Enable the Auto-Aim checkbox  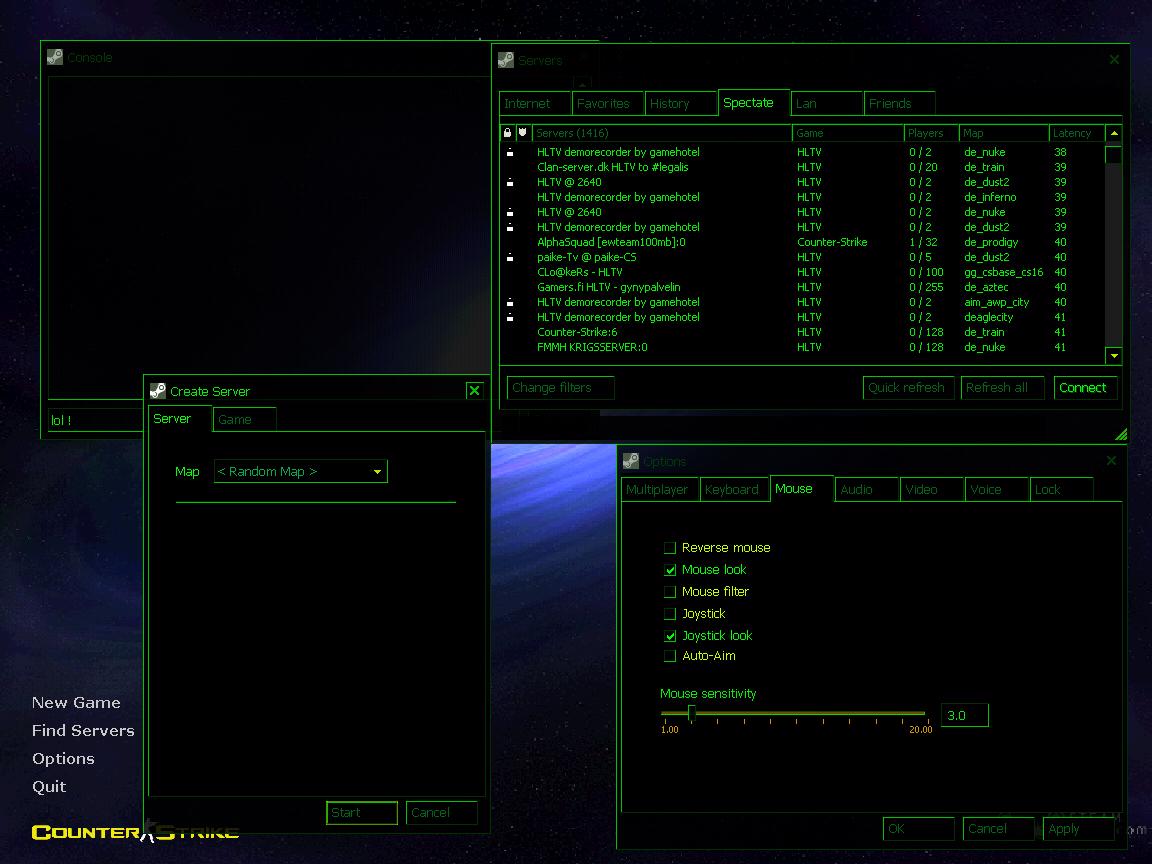pos(670,656)
